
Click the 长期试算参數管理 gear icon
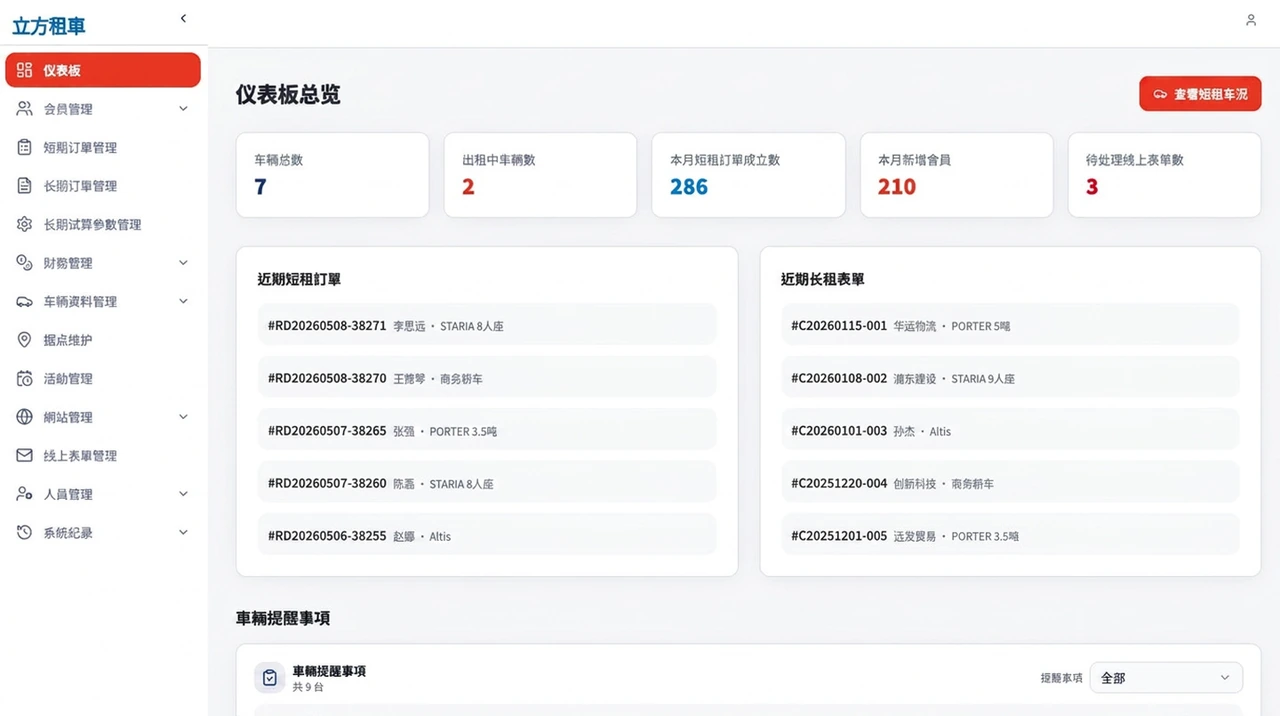click(x=25, y=224)
